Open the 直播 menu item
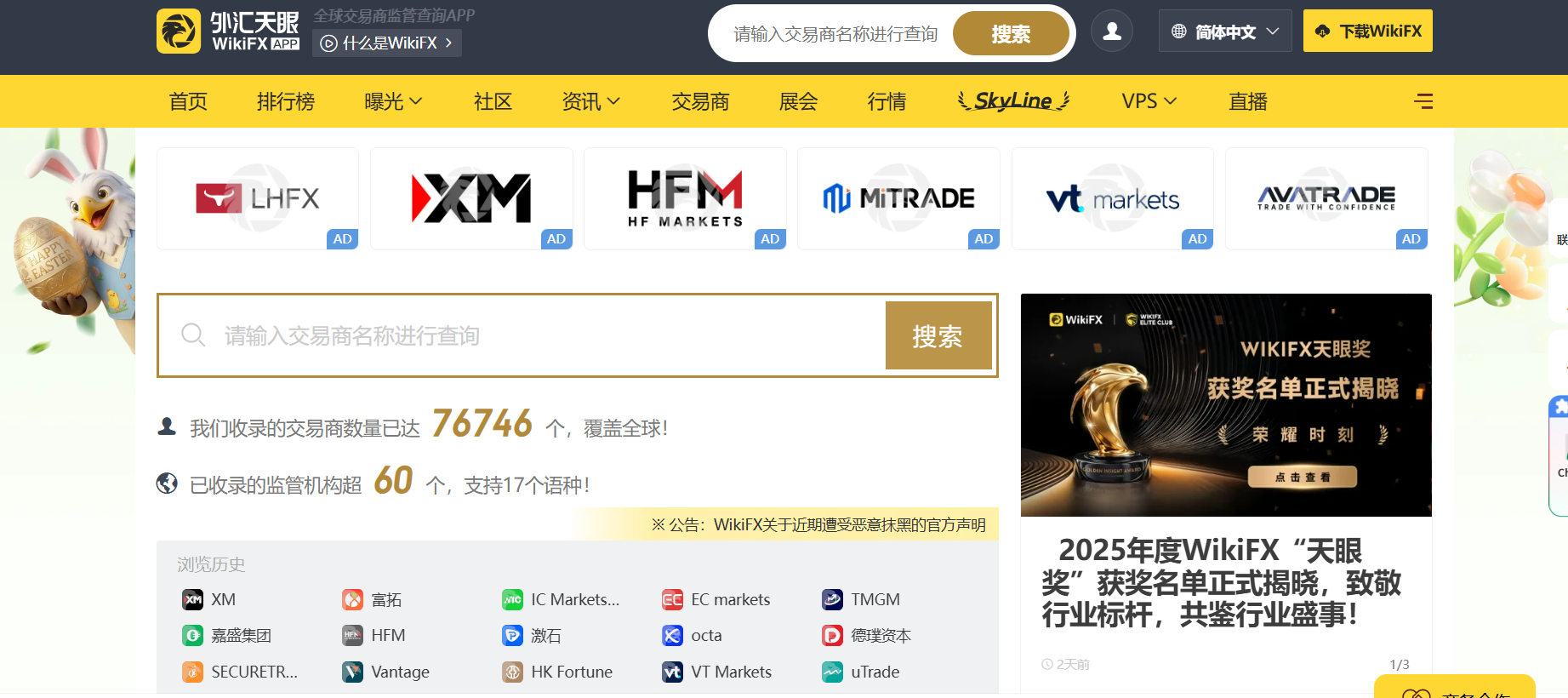The image size is (1568, 698). tap(1248, 101)
